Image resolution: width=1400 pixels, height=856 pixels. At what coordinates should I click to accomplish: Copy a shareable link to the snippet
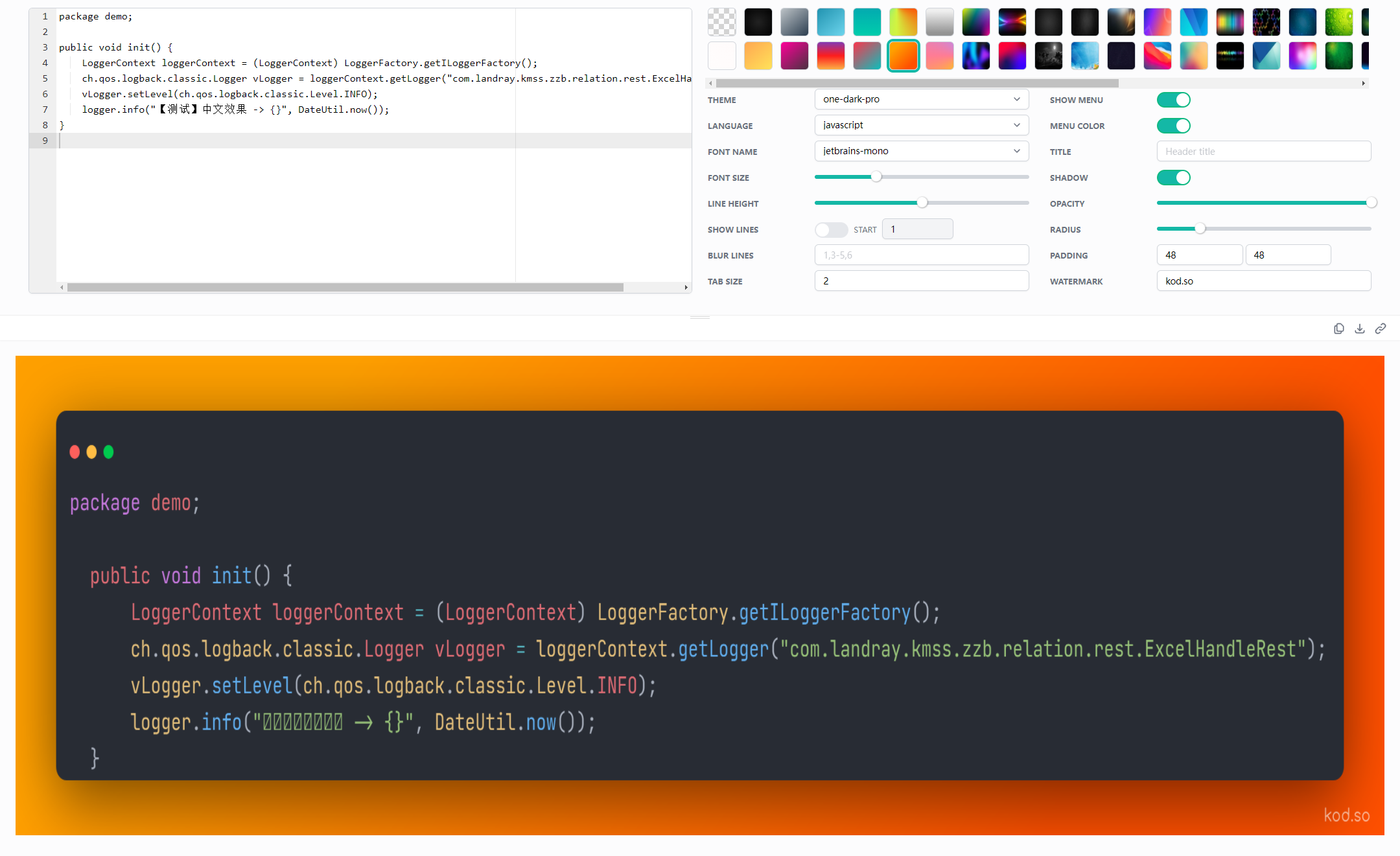pyautogui.click(x=1380, y=329)
